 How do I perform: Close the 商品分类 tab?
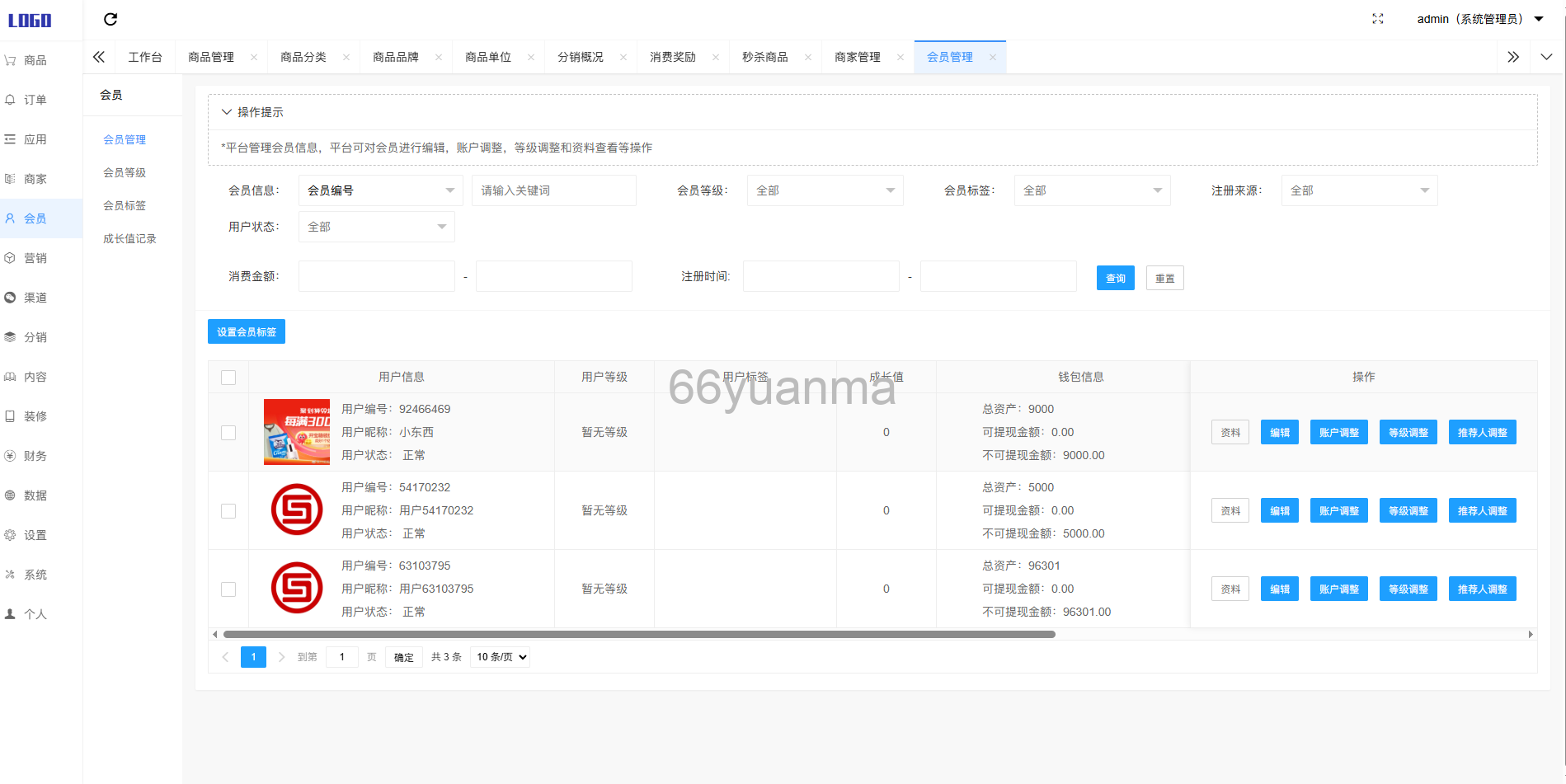tap(346, 57)
